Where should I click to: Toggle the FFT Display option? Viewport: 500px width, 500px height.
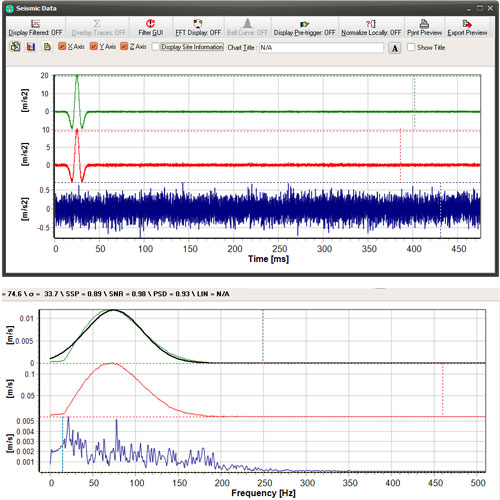pos(198,27)
